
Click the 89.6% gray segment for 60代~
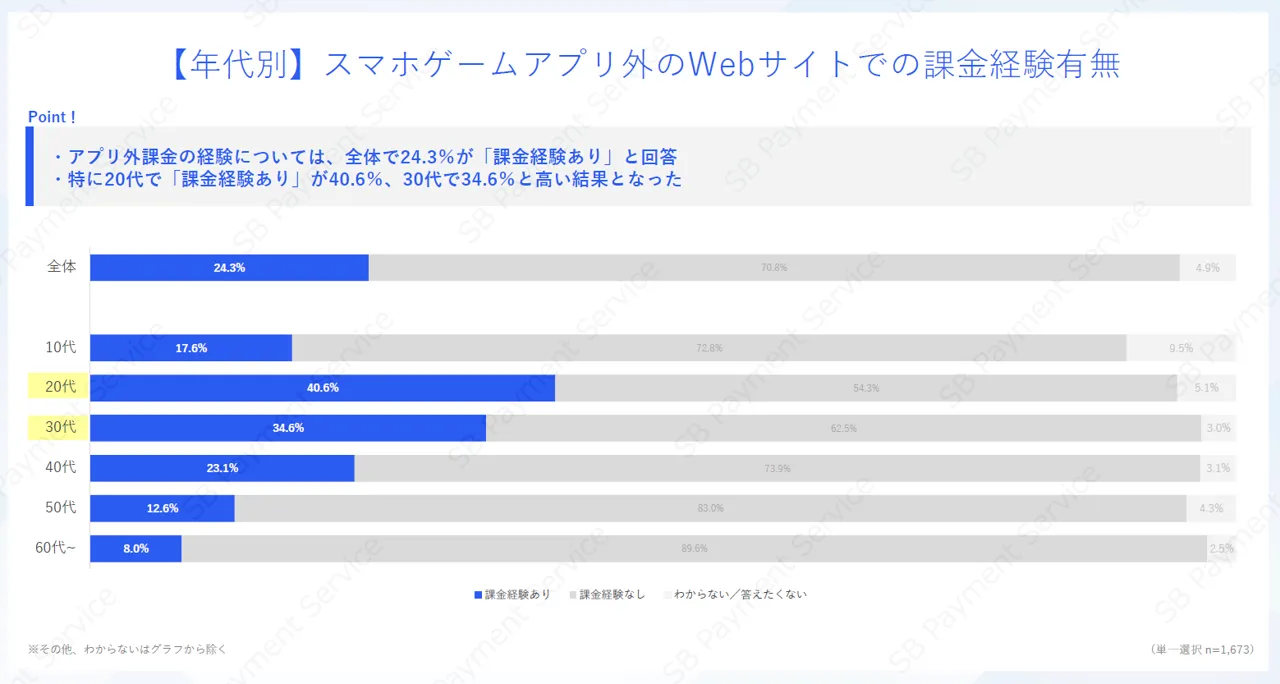(694, 548)
